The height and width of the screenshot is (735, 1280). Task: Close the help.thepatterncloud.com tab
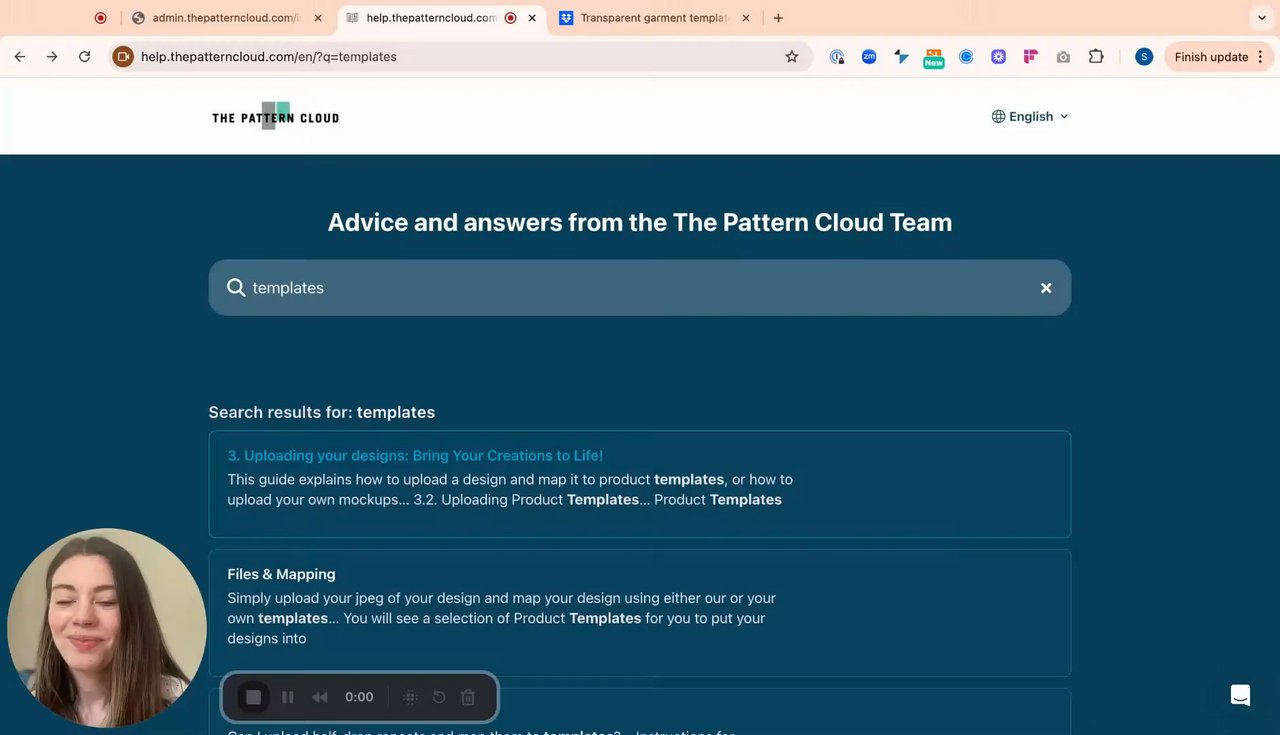click(532, 18)
